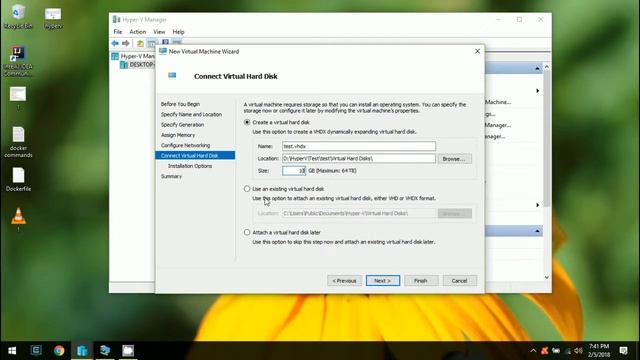Open Help menu in Hyper-V Manager
This screenshot has height=360, width=640.
178,32
